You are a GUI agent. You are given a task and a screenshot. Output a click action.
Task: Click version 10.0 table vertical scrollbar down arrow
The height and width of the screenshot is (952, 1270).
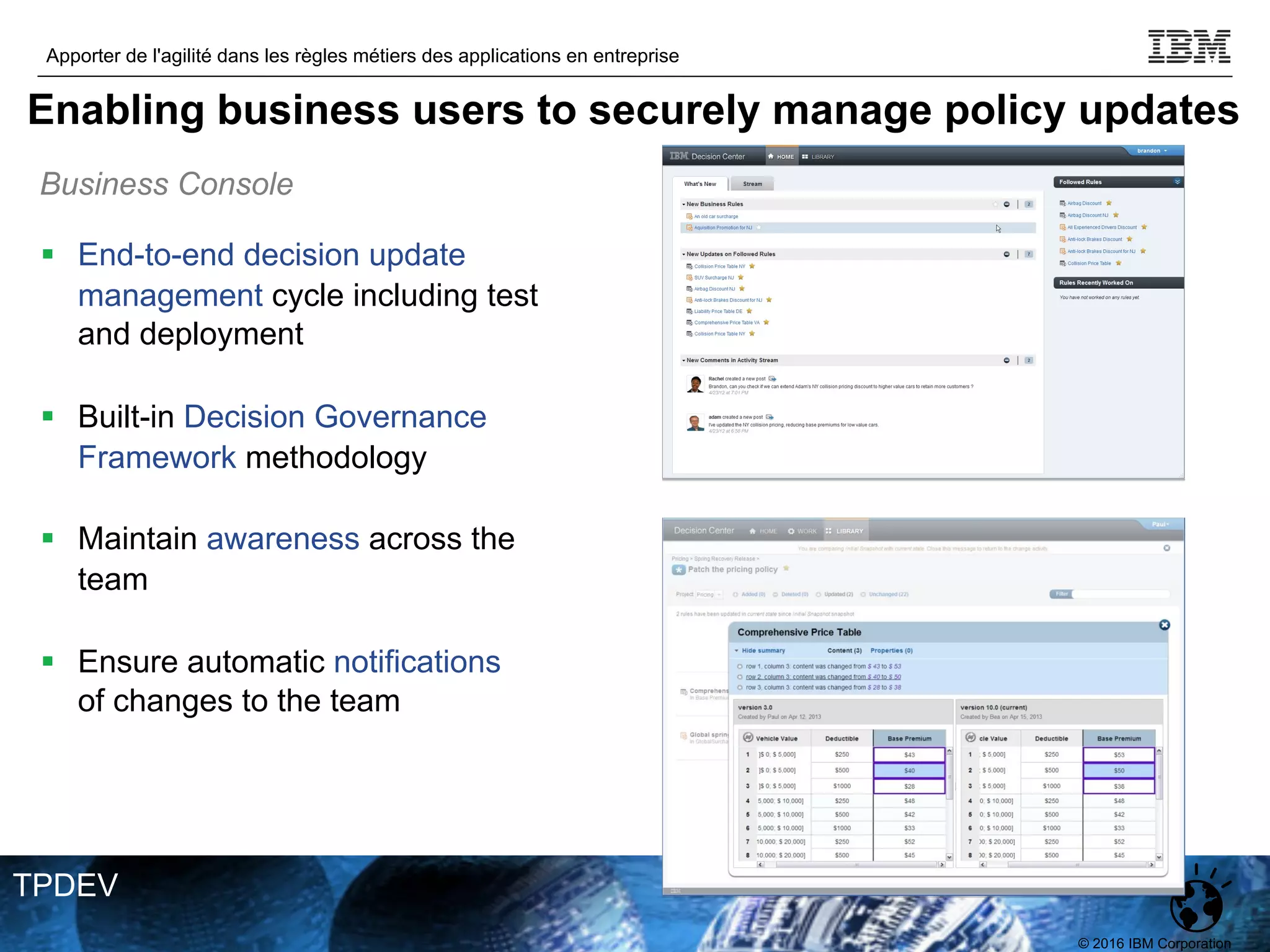click(1158, 857)
